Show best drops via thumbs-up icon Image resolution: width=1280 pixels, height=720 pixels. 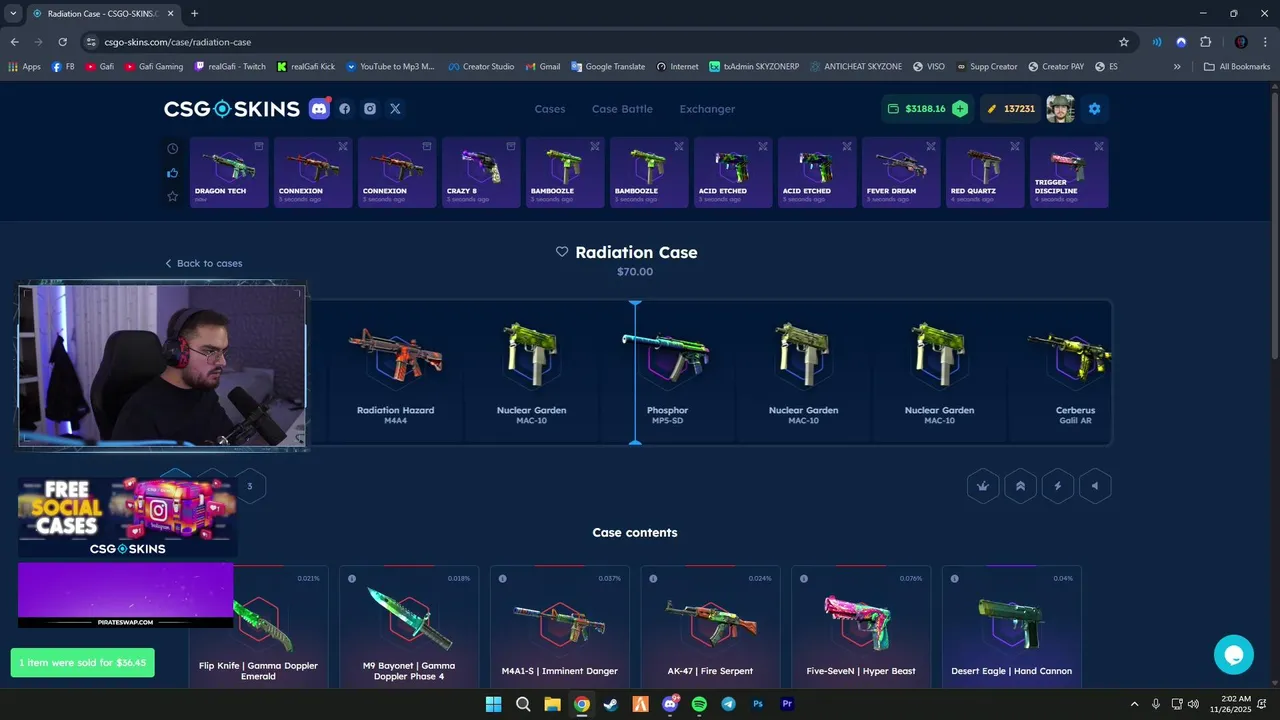point(172,172)
